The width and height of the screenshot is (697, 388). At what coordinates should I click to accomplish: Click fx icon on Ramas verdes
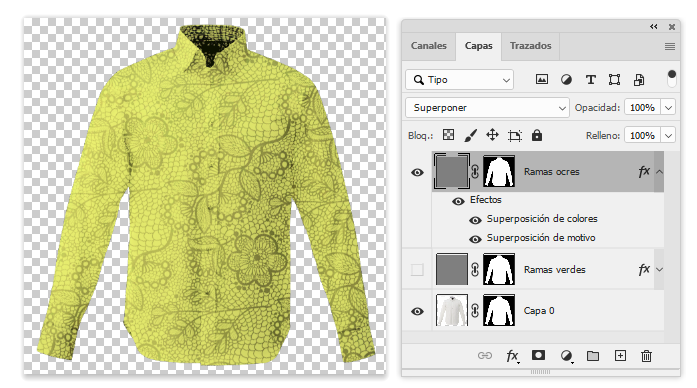[644, 269]
